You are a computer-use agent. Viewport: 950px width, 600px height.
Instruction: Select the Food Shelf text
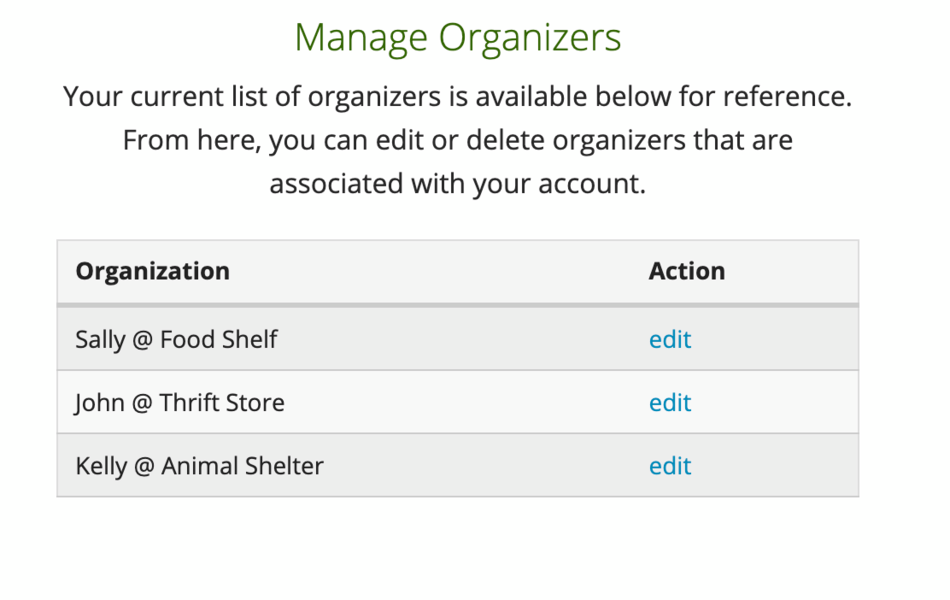coord(218,340)
